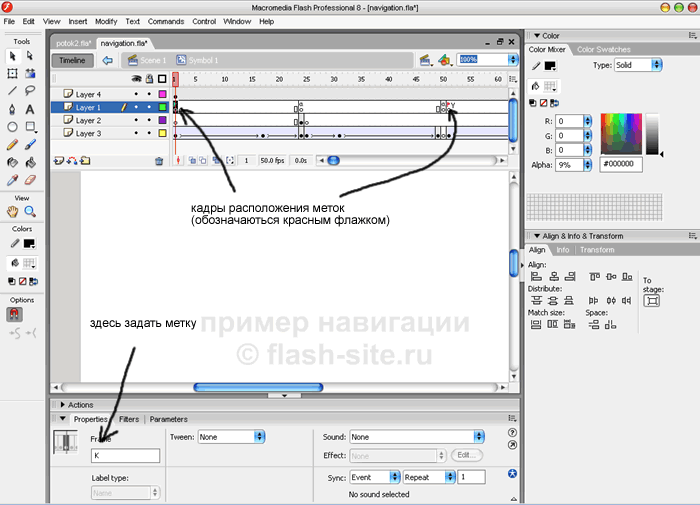Select the Layer 2 row
The height and width of the screenshot is (505, 700).
coord(109,120)
